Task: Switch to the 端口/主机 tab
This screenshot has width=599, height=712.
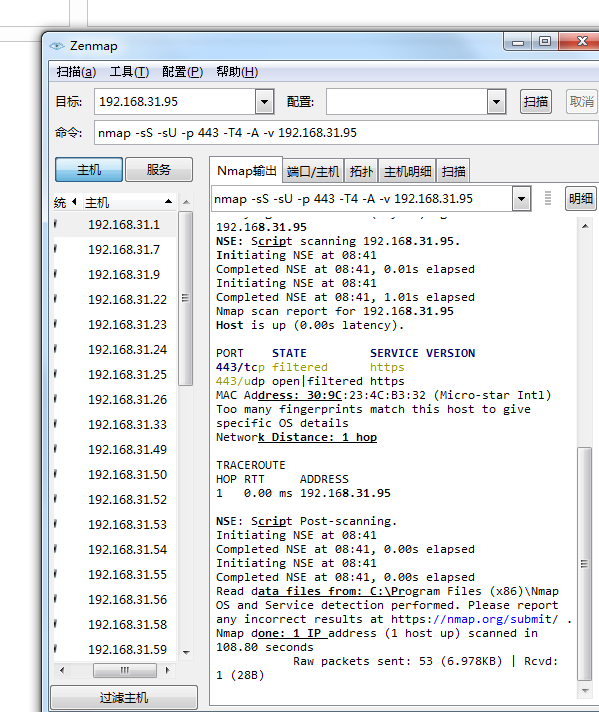Action: point(313,172)
